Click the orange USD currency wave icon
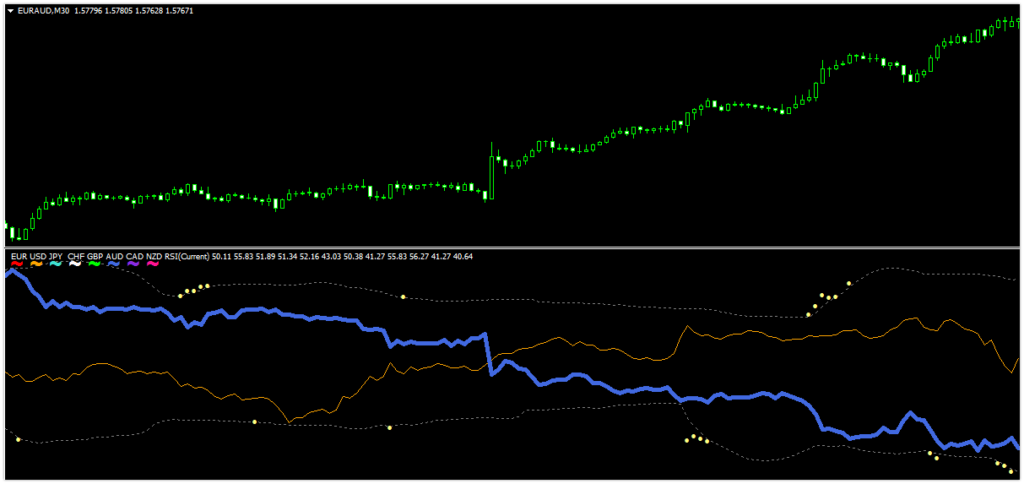The width and height of the screenshot is (1024, 484). point(37,264)
